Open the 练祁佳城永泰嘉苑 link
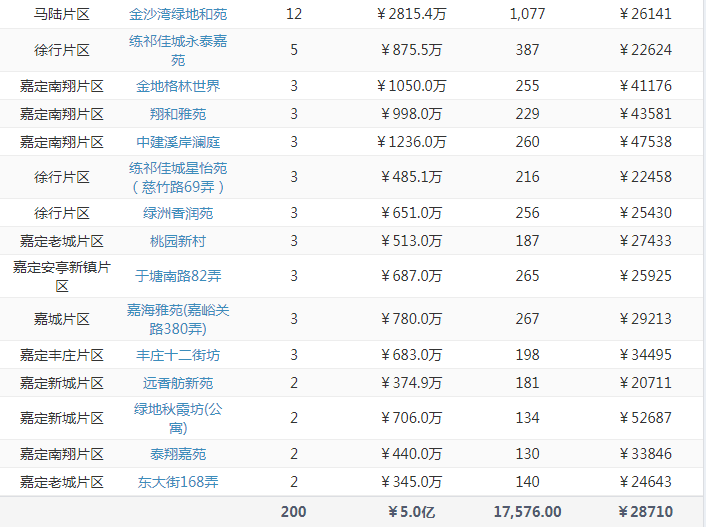Image resolution: width=706 pixels, height=527 pixels. (x=178, y=50)
